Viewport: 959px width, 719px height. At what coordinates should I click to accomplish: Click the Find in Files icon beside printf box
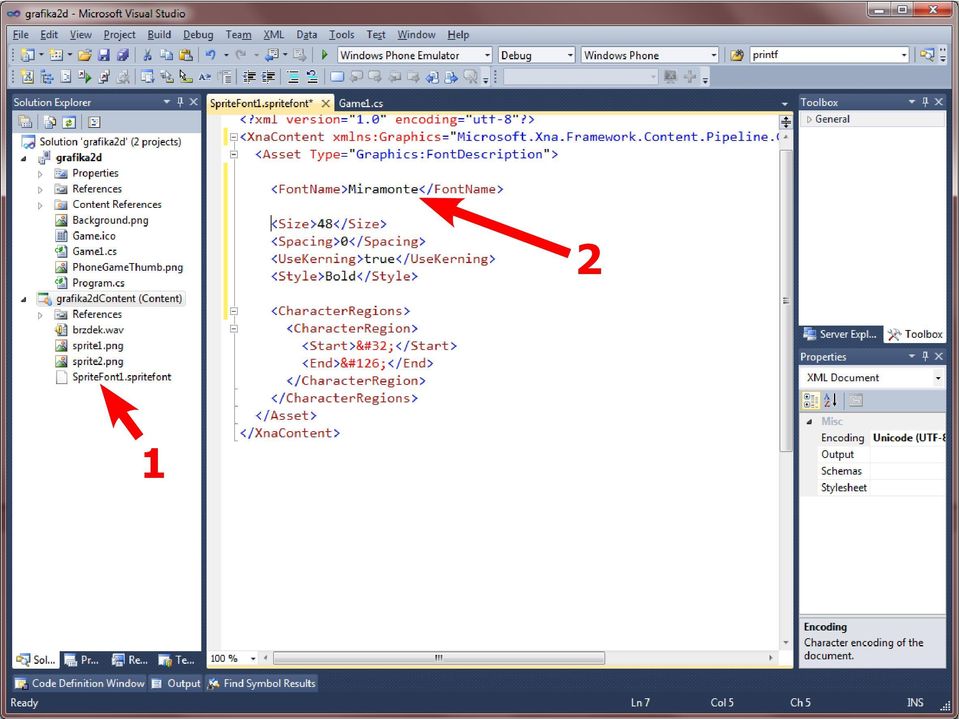pyautogui.click(x=736, y=55)
